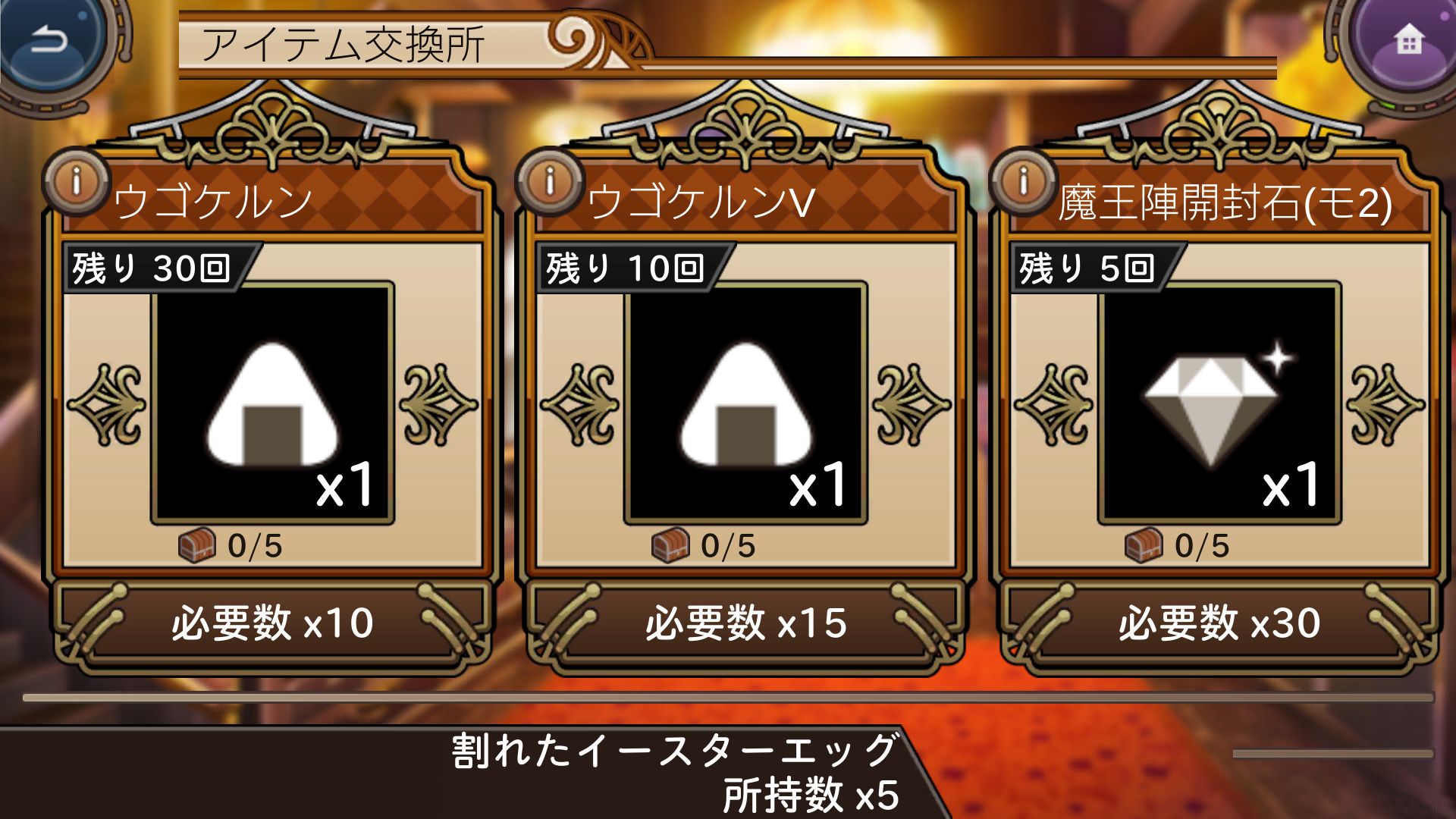
Task: Exchange ウゴケルン for 必要数 x10
Action: (x=272, y=623)
